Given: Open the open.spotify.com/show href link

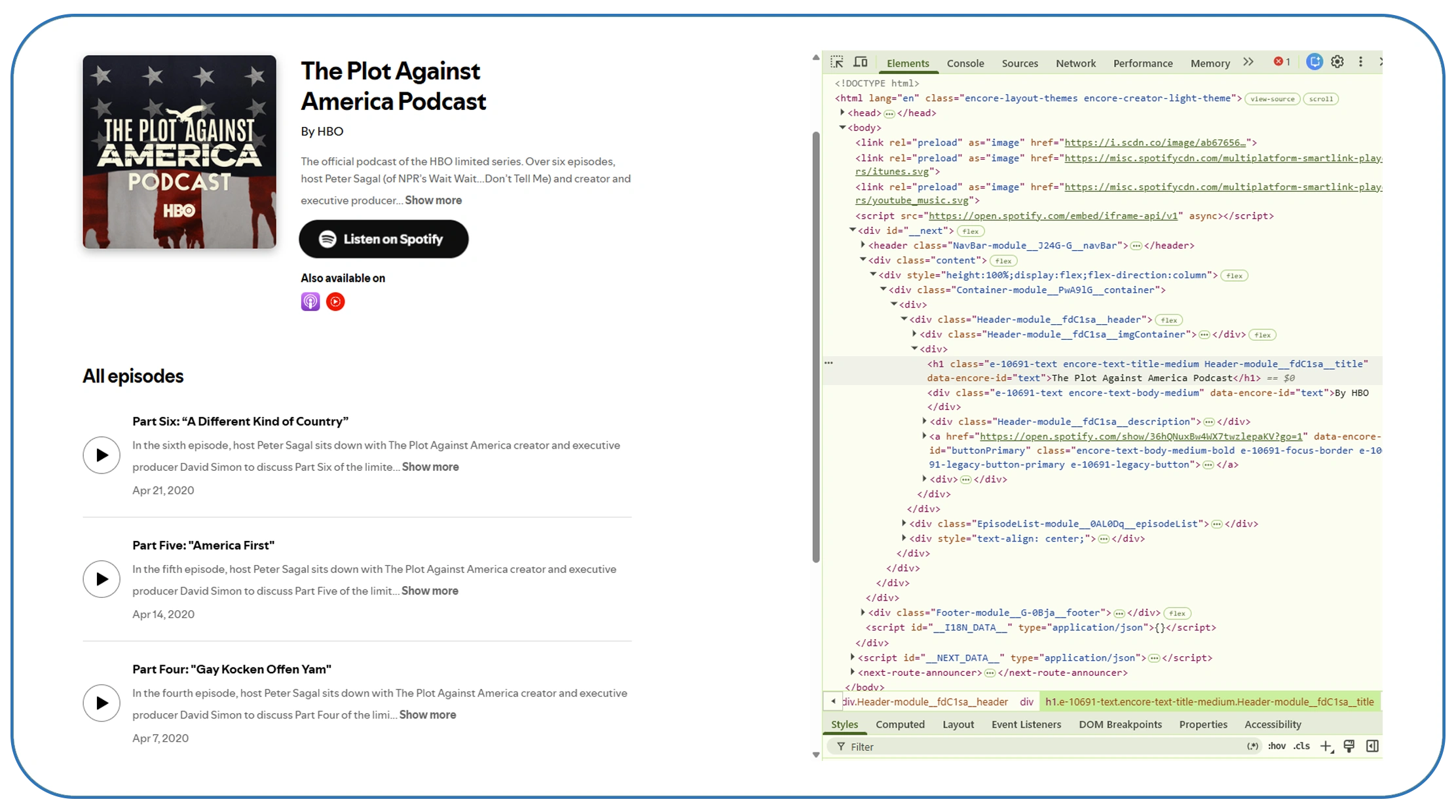Looking at the screenshot, I should tap(1141, 436).
